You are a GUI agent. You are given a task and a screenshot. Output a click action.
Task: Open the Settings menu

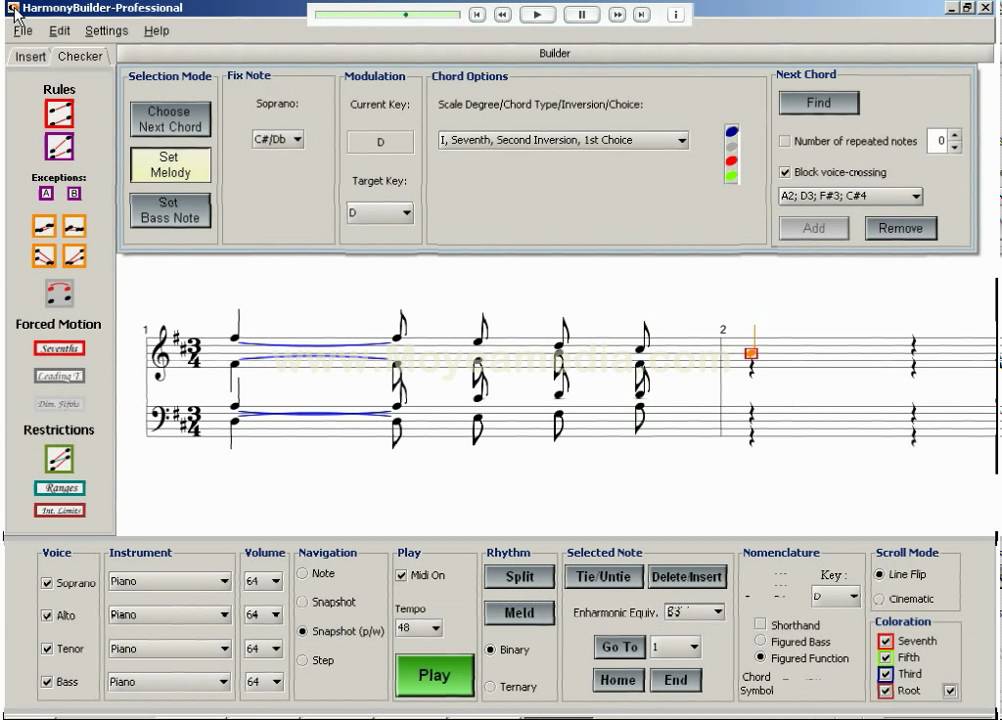click(x=106, y=31)
